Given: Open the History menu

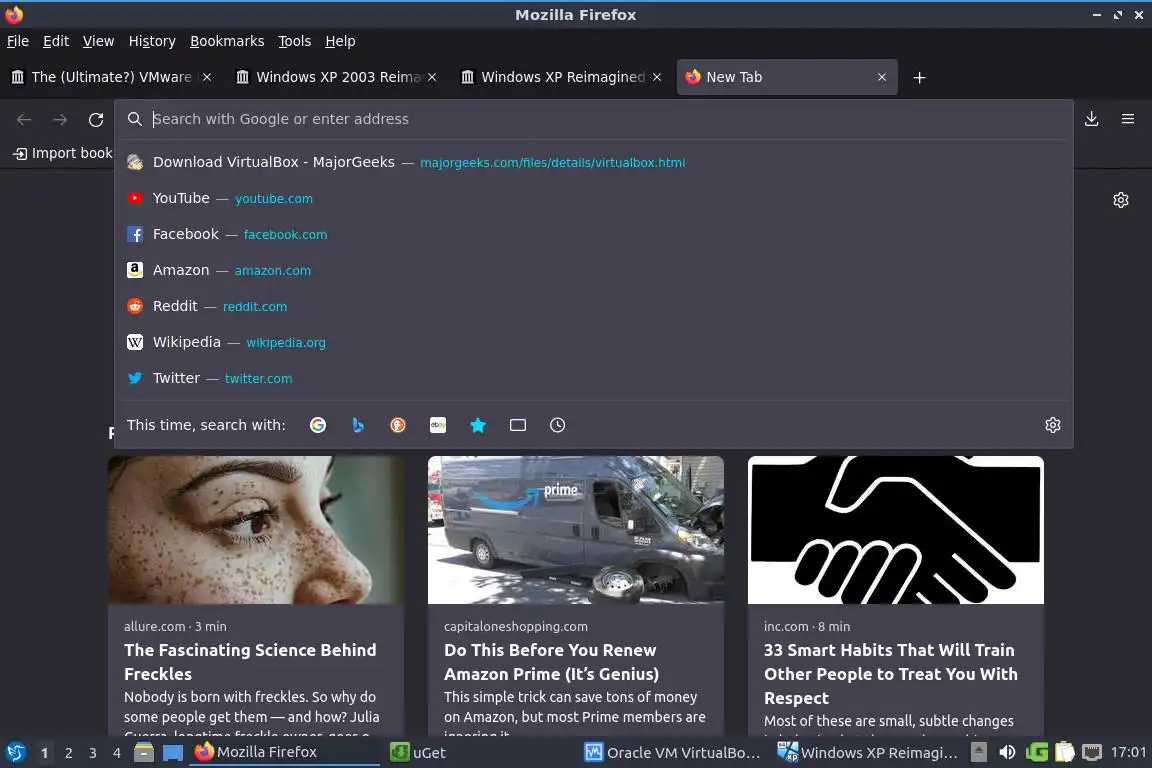Looking at the screenshot, I should pos(152,41).
